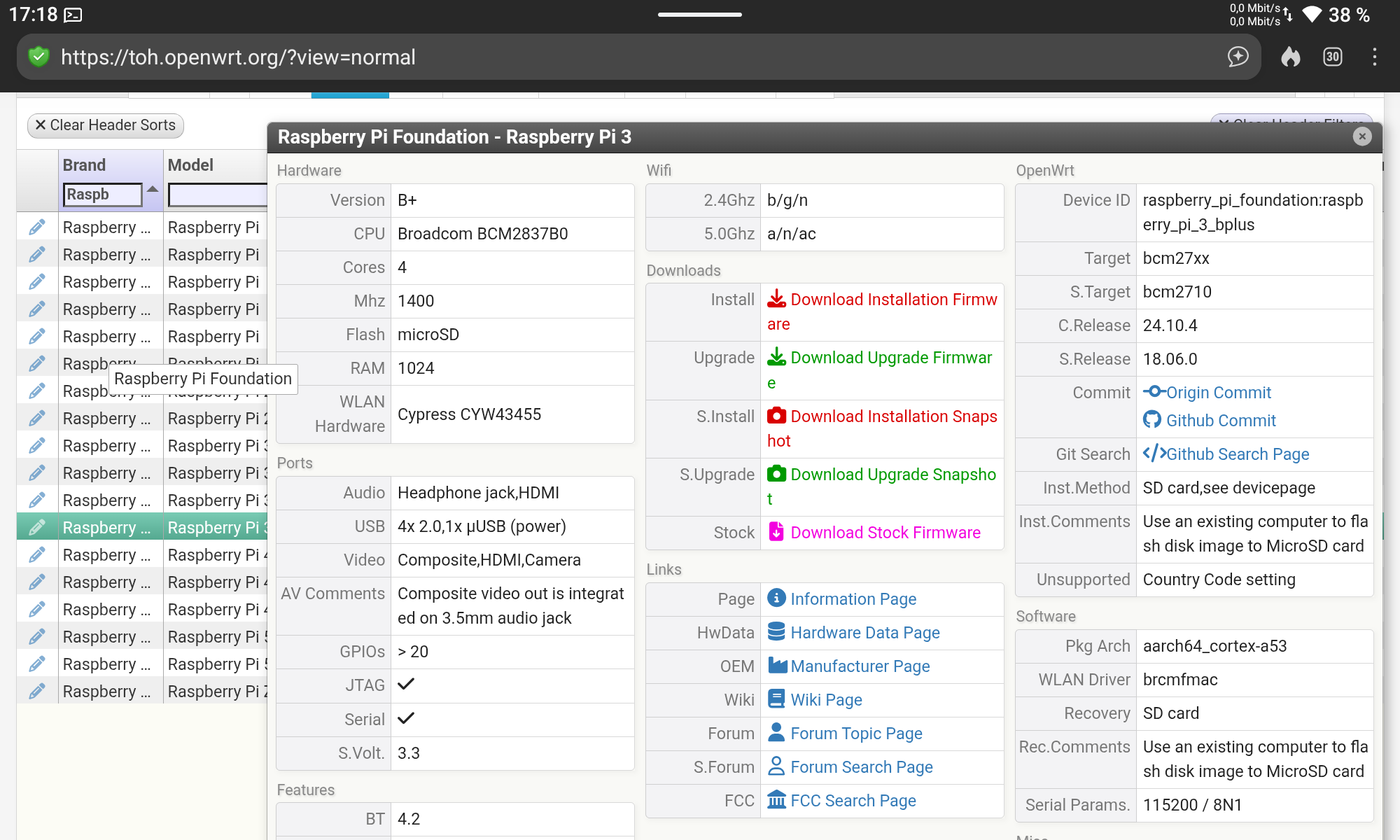Viewport: 1400px width, 840px height.
Task: Click the edit pencil icon in first row
Action: tap(37, 227)
